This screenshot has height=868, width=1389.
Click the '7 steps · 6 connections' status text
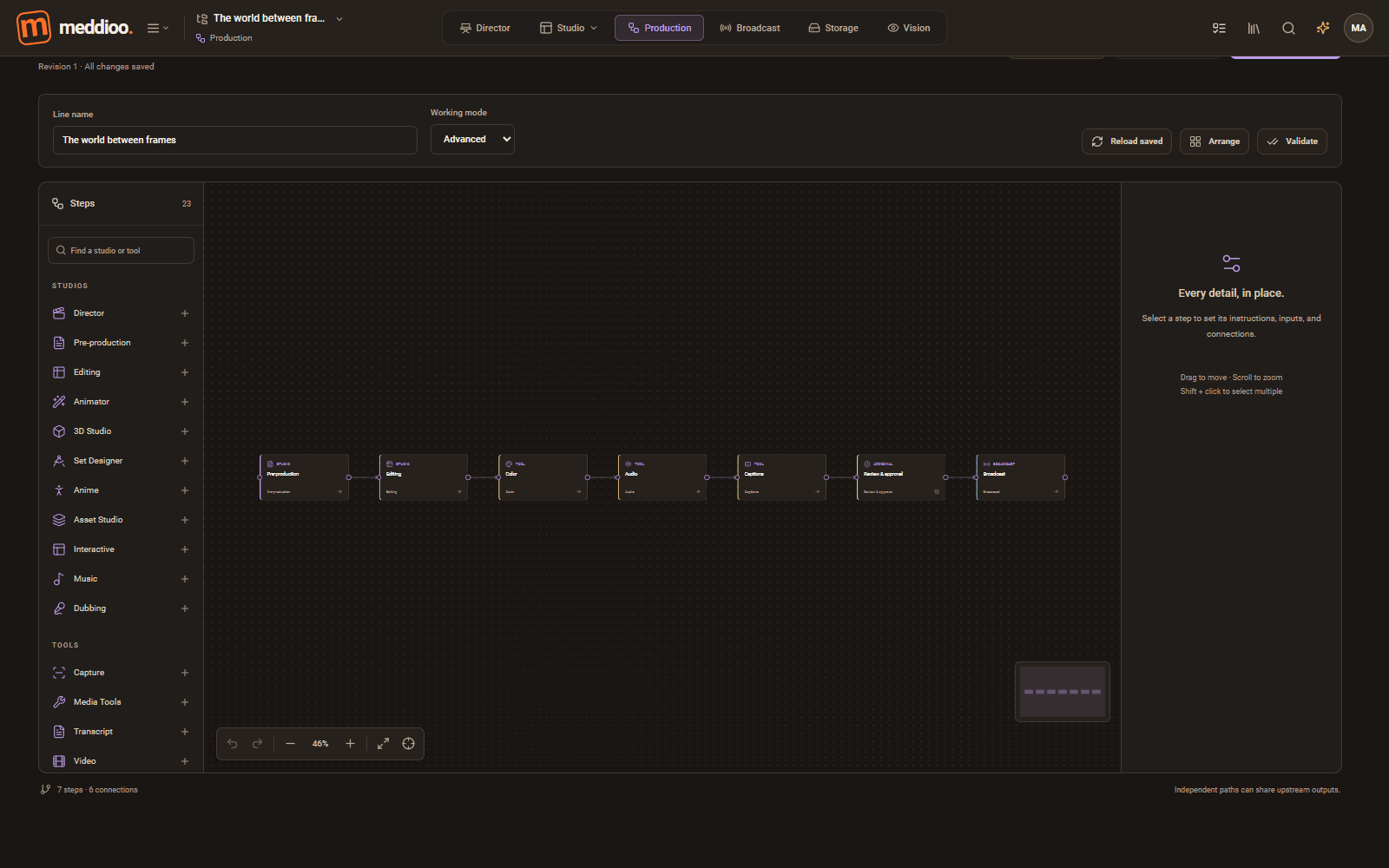point(97,790)
